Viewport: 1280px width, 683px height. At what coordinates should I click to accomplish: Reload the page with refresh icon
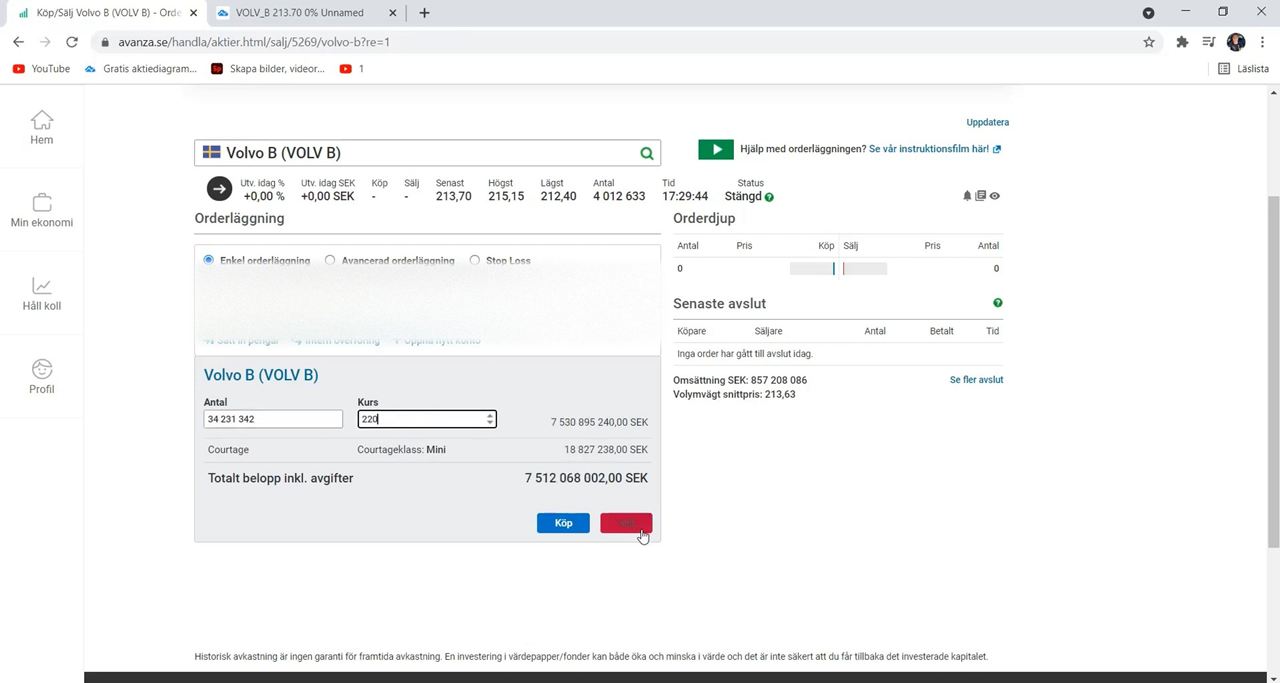tap(72, 42)
